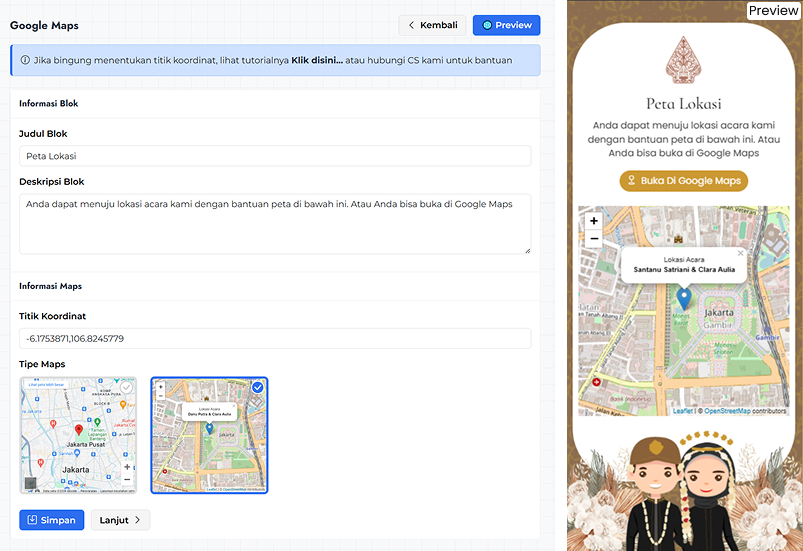The width and height of the screenshot is (803, 551).
Task: Click the Tipe Maps label
Action: 42,364
